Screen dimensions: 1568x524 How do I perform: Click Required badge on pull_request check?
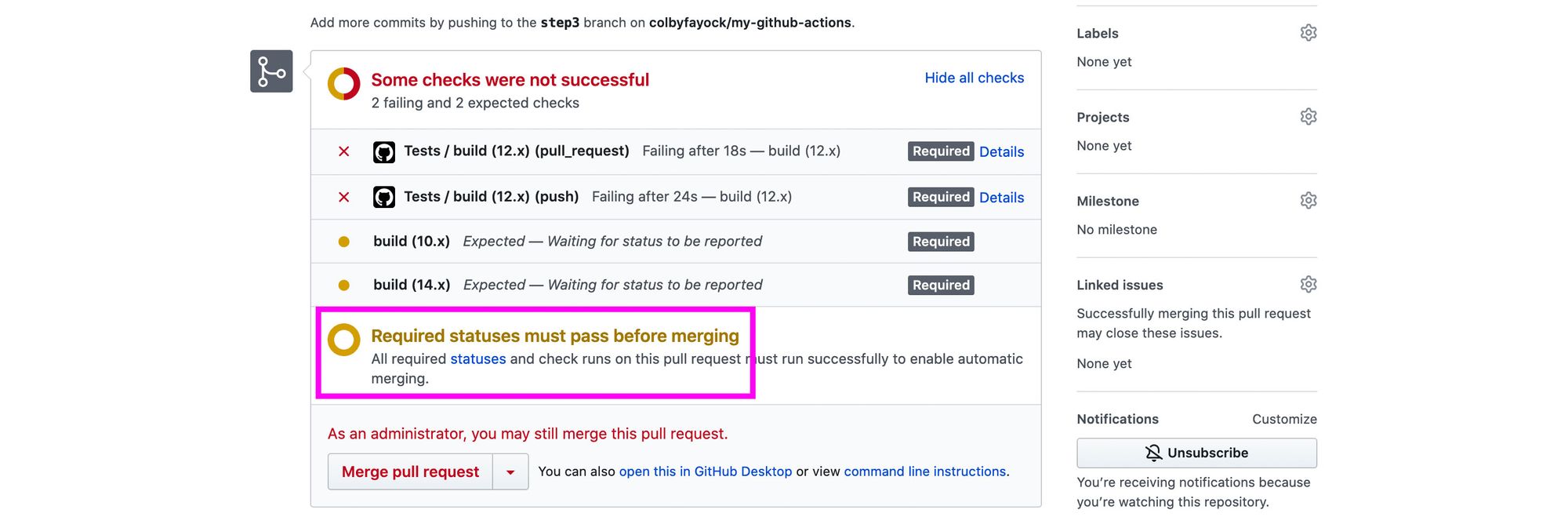941,151
